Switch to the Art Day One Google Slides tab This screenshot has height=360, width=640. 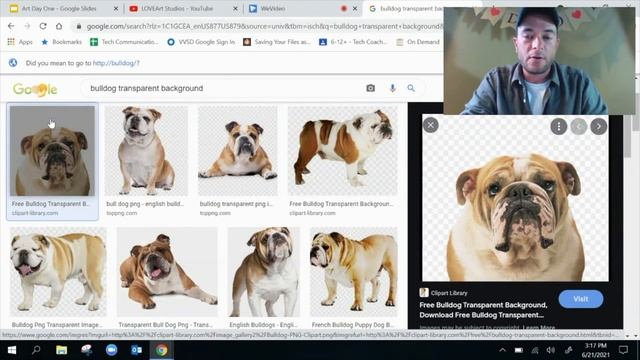coord(59,8)
